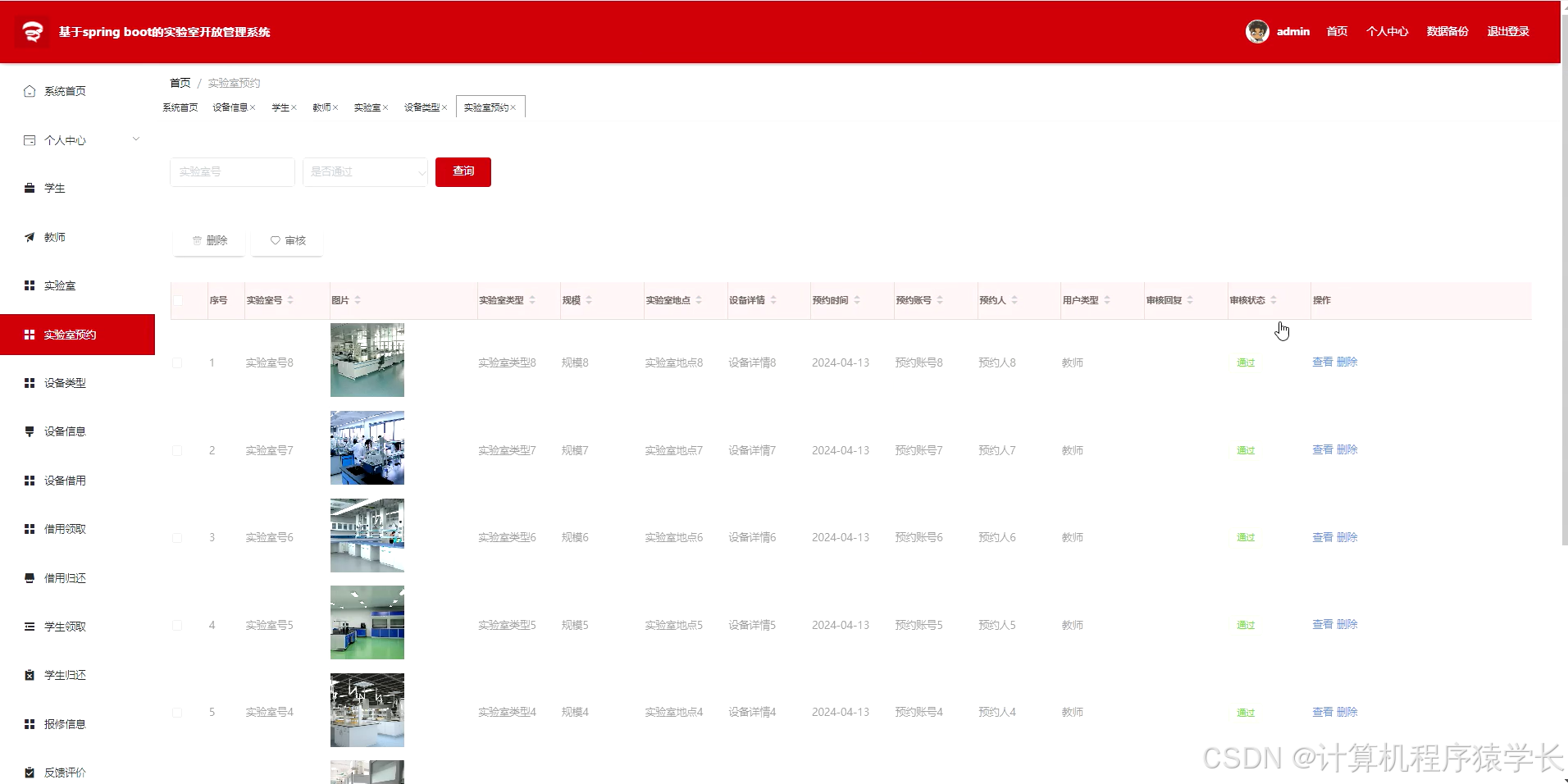Sort by 用户类型 column arrows
Viewport: 1568px width, 784px height.
point(1107,300)
